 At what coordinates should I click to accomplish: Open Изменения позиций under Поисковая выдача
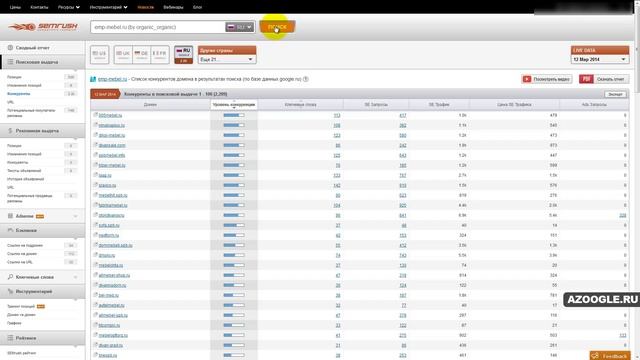click(x=24, y=85)
